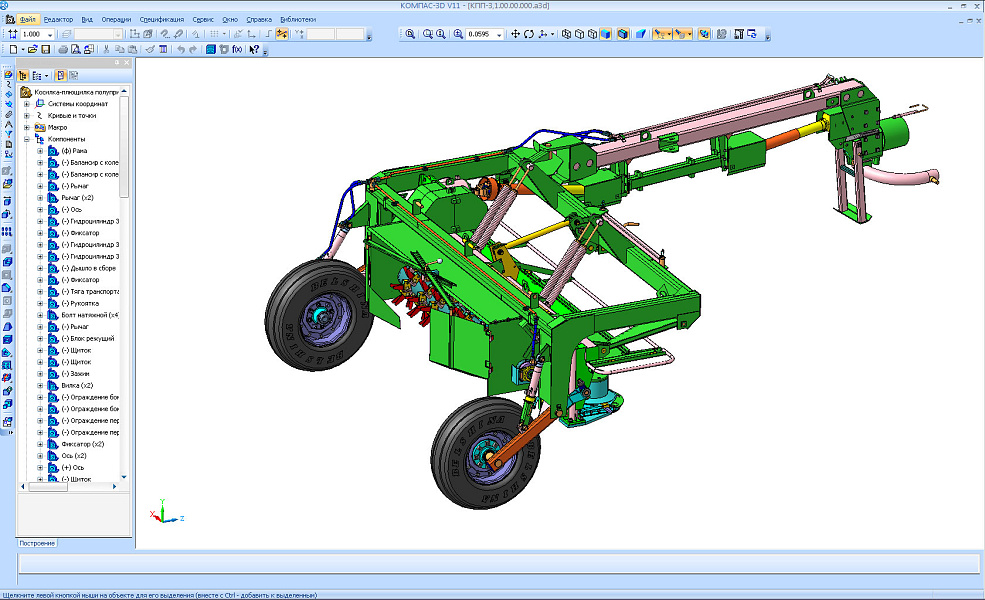Click the Undo arrow icon
Screen dimensions: 985x600
pyautogui.click(x=180, y=49)
